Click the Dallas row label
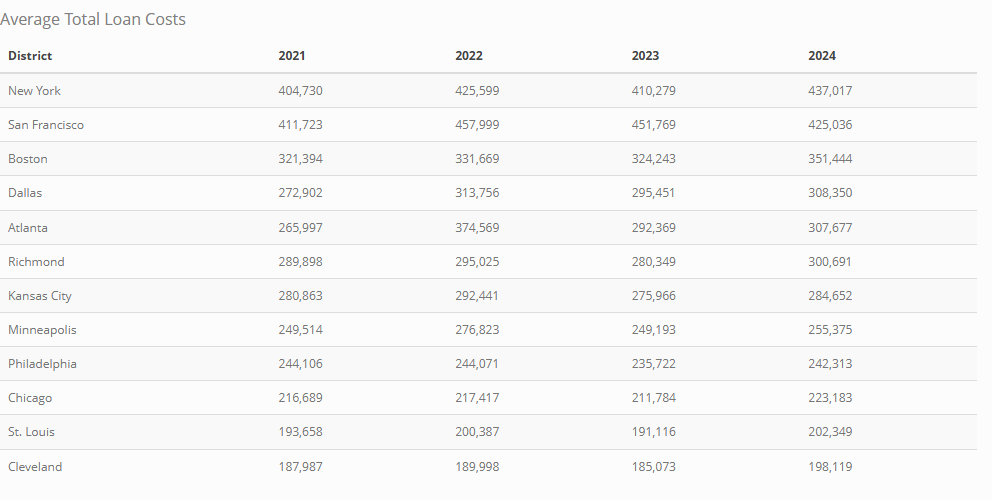The image size is (992, 500). 25,193
